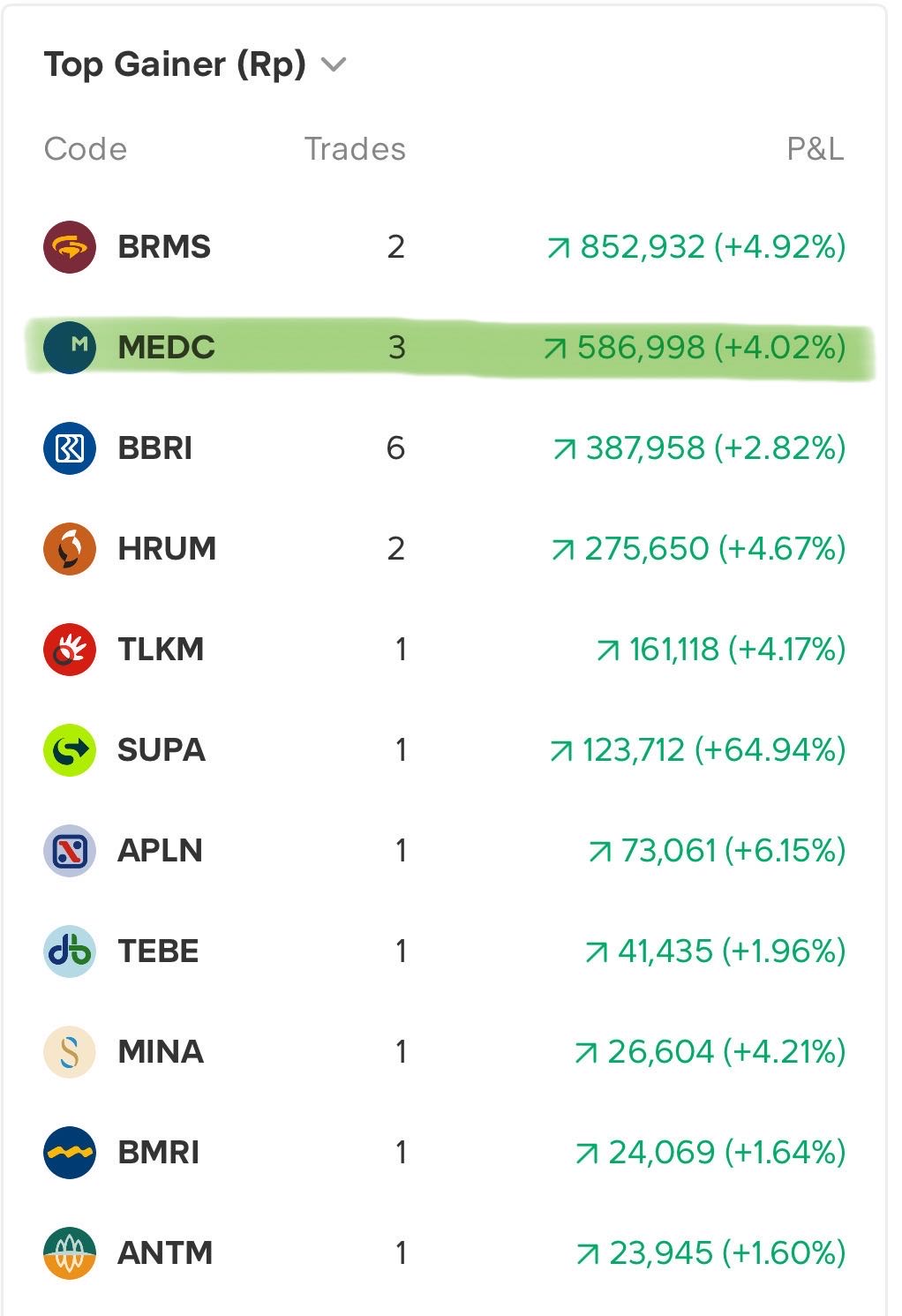Click the SUPA stock logo icon

coord(70,750)
